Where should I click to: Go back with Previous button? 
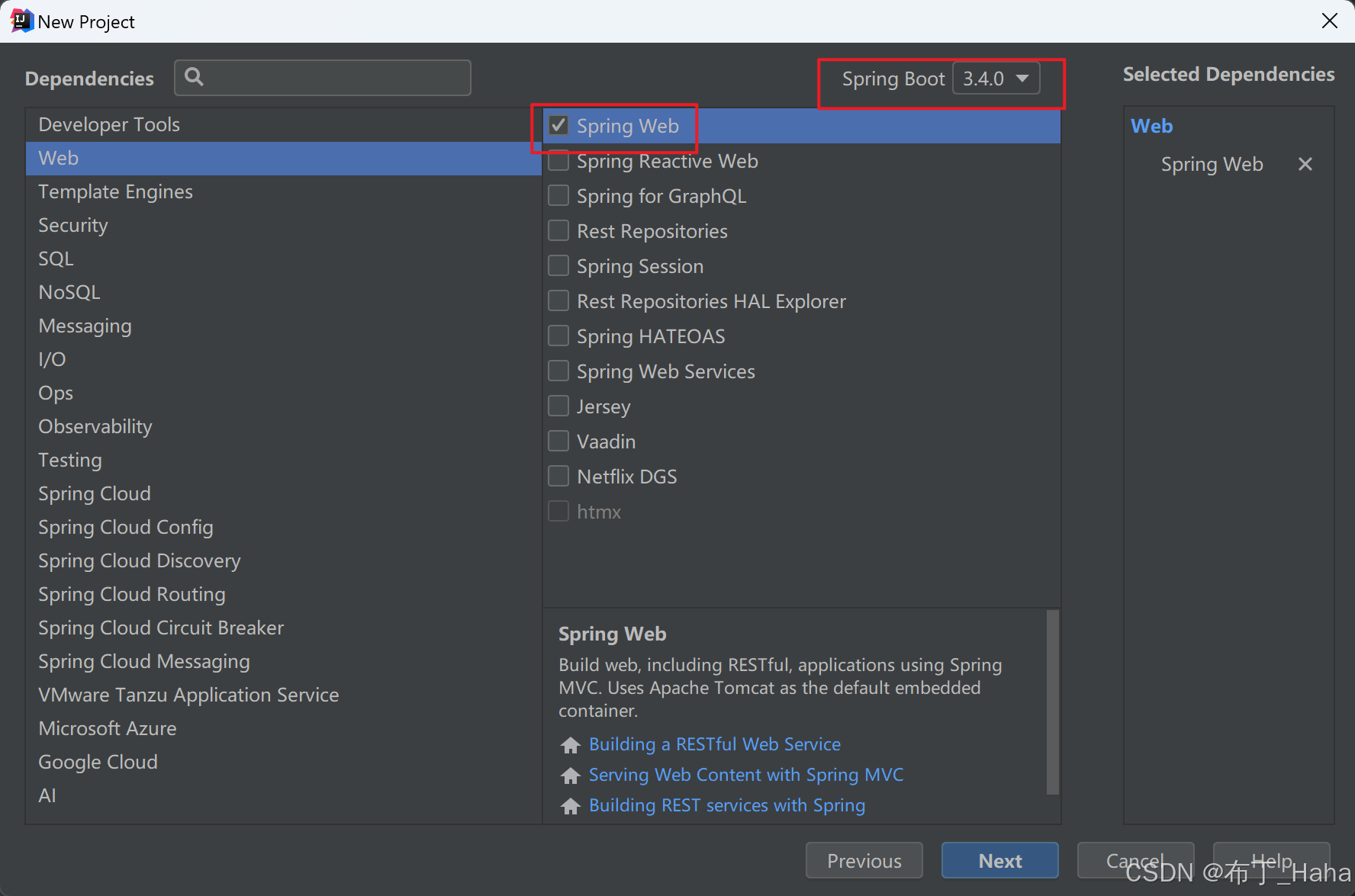(864, 860)
